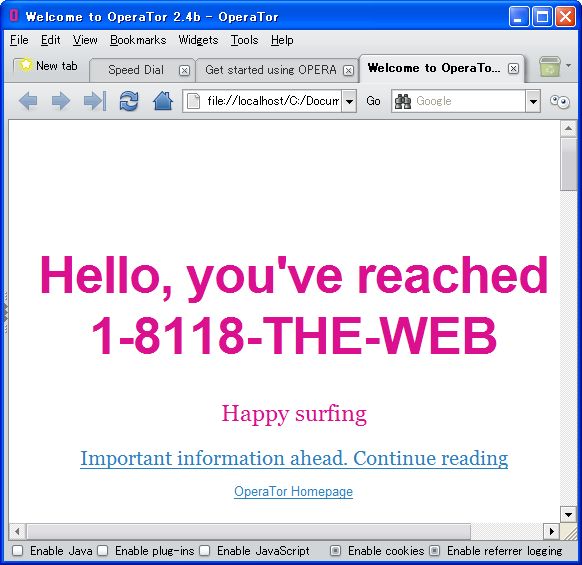The image size is (582, 565).
Task: Follow the OperaTor Homepage link
Action: pyautogui.click(x=293, y=491)
